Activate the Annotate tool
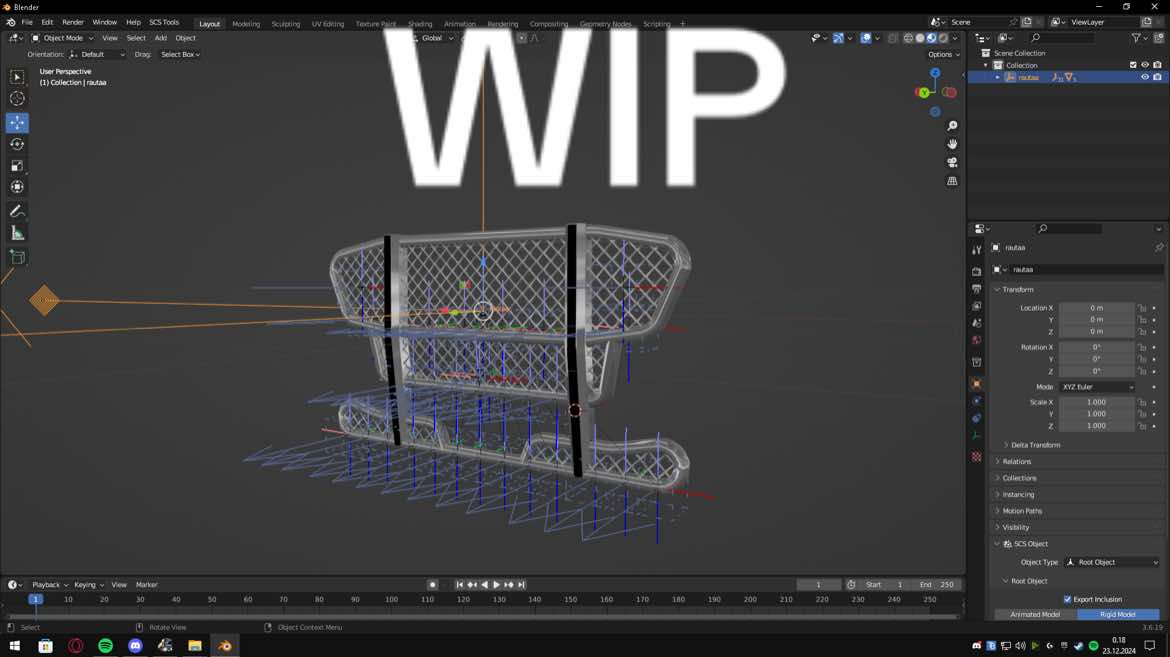1170x657 pixels. click(x=17, y=212)
